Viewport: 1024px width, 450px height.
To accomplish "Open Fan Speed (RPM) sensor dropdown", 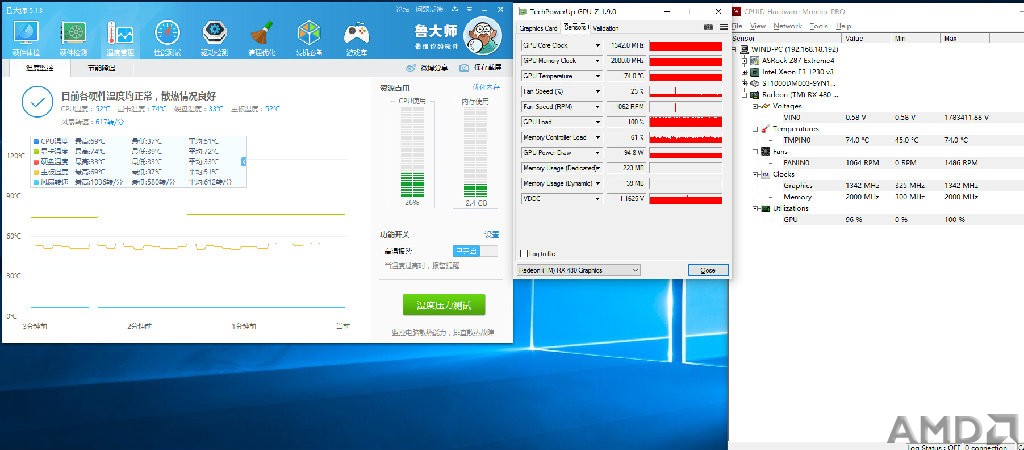I will pos(598,106).
